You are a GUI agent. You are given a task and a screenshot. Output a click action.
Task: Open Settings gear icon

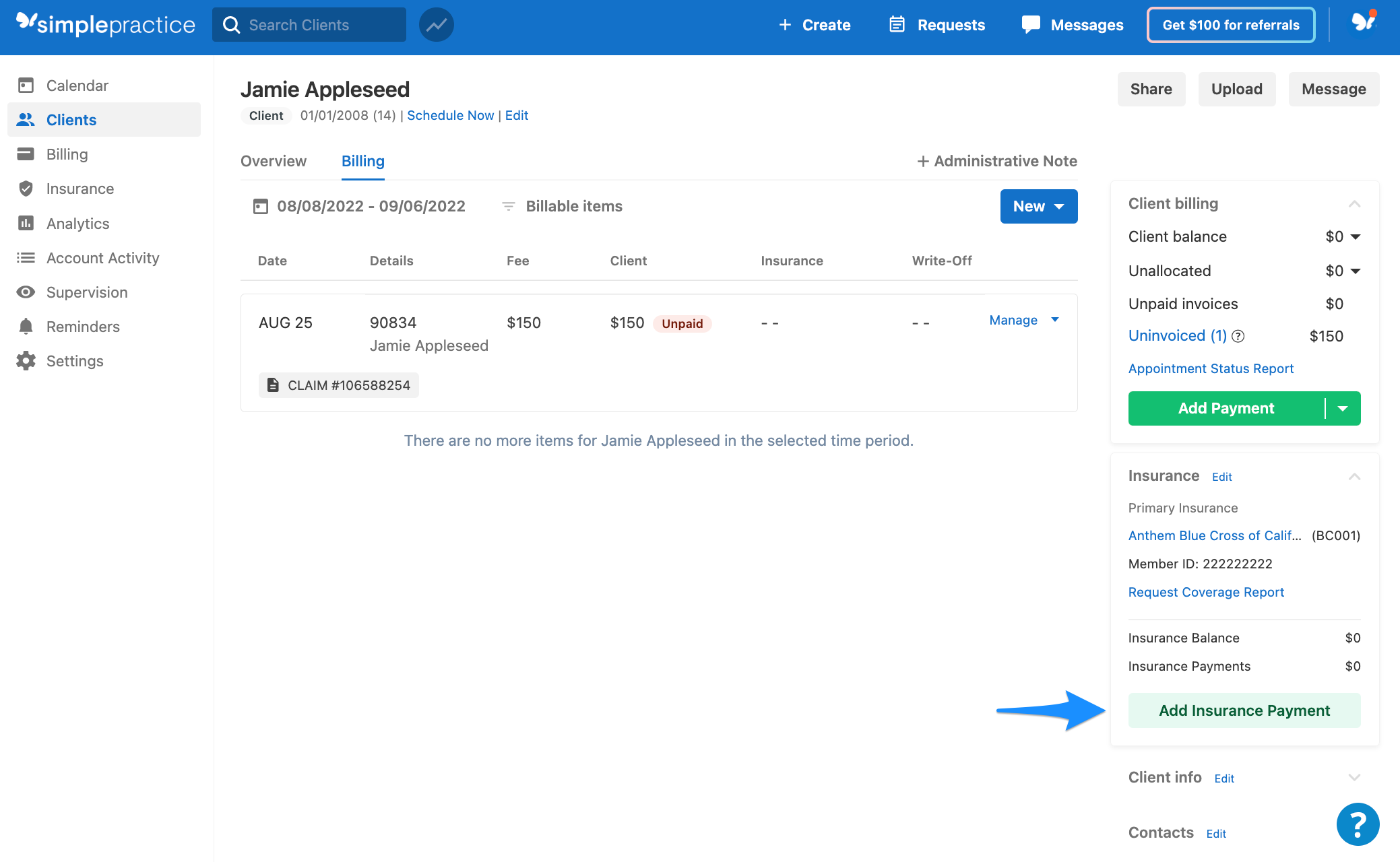pos(26,361)
